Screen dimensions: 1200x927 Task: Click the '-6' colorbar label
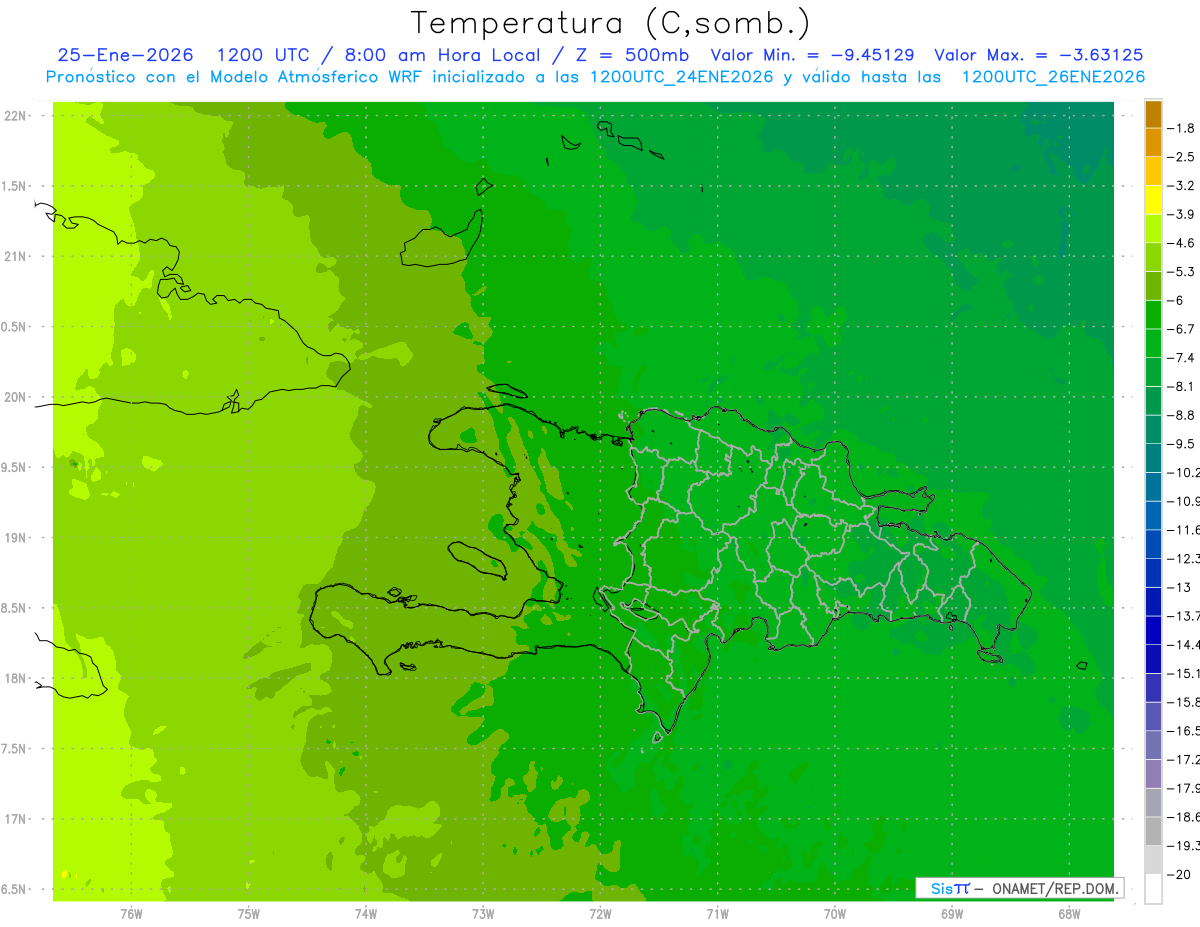coord(1177,300)
